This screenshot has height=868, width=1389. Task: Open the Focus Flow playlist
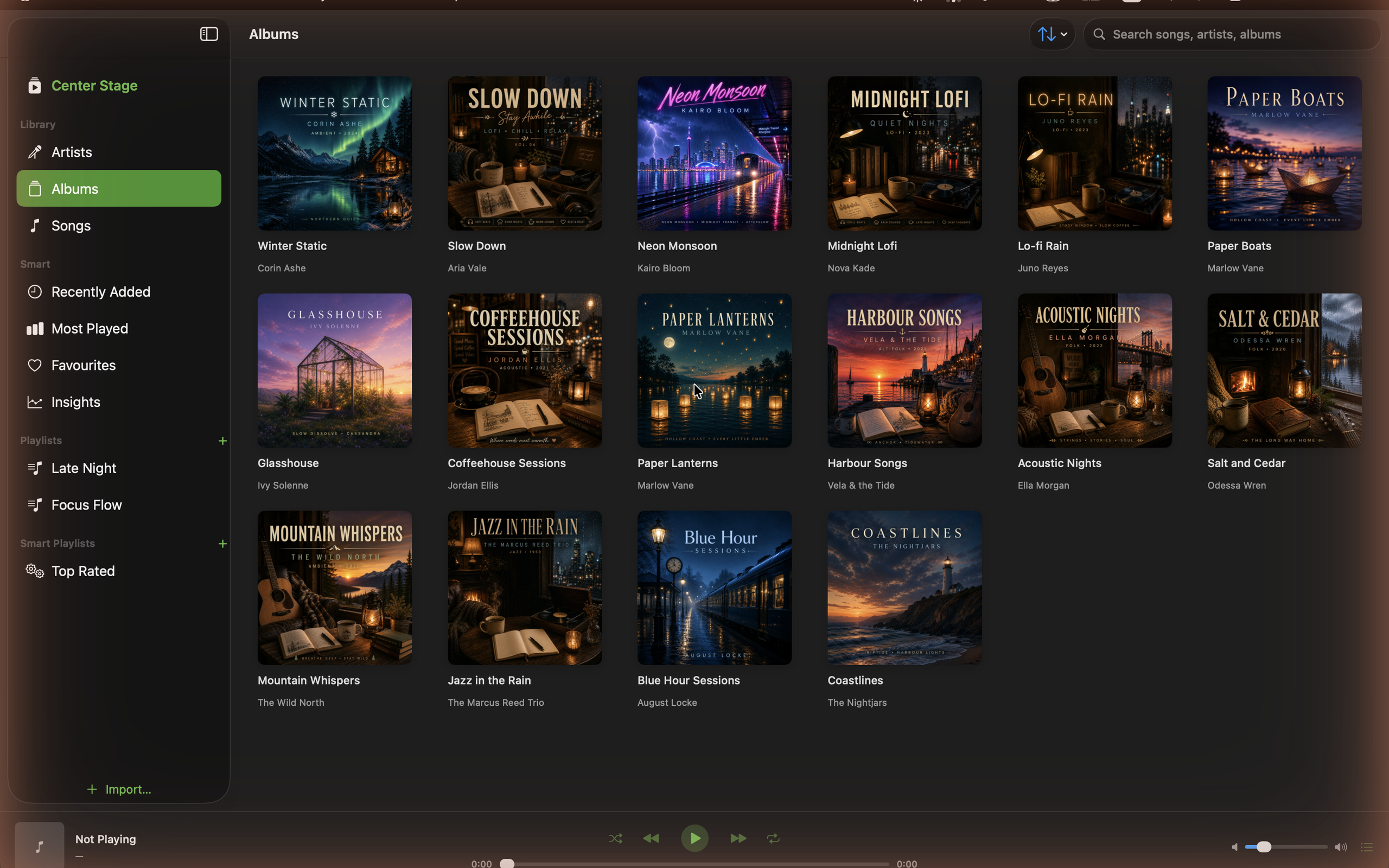pyautogui.click(x=119, y=505)
